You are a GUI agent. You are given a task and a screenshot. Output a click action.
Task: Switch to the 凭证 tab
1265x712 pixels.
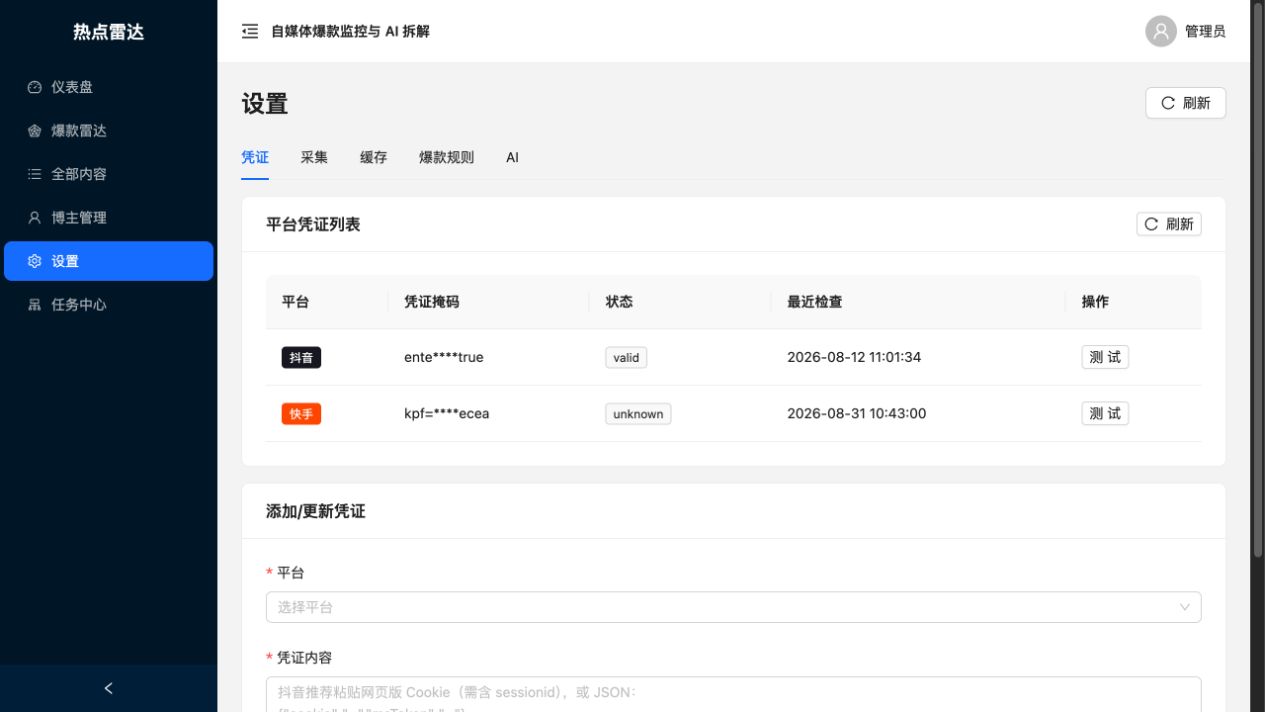255,157
